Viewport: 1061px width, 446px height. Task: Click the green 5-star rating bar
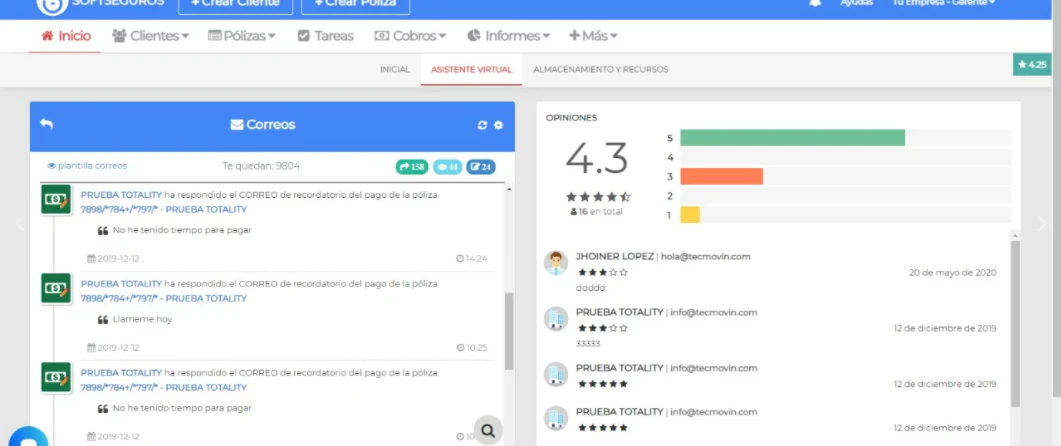click(x=792, y=137)
